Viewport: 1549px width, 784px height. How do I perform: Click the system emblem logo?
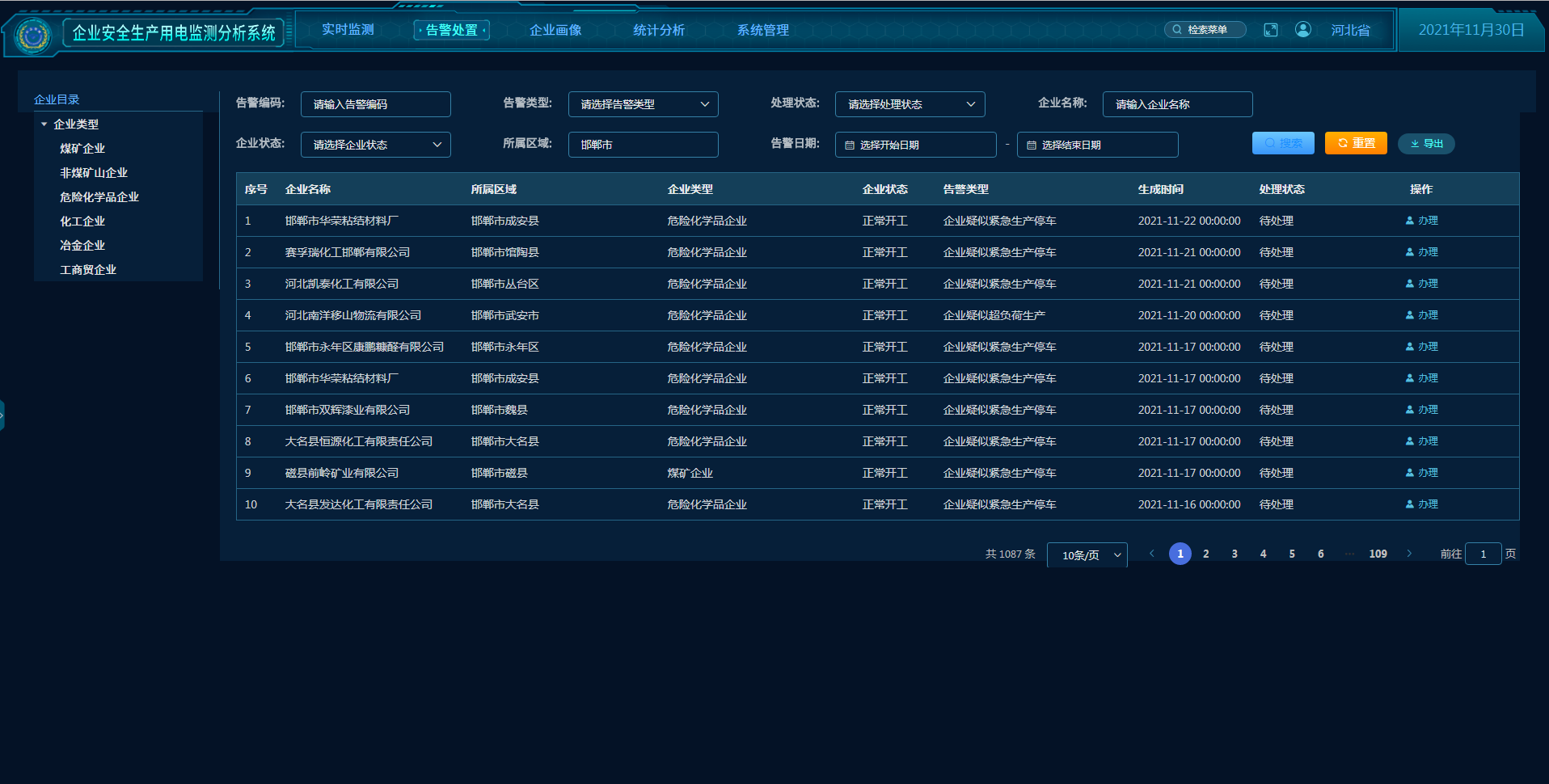[x=33, y=36]
